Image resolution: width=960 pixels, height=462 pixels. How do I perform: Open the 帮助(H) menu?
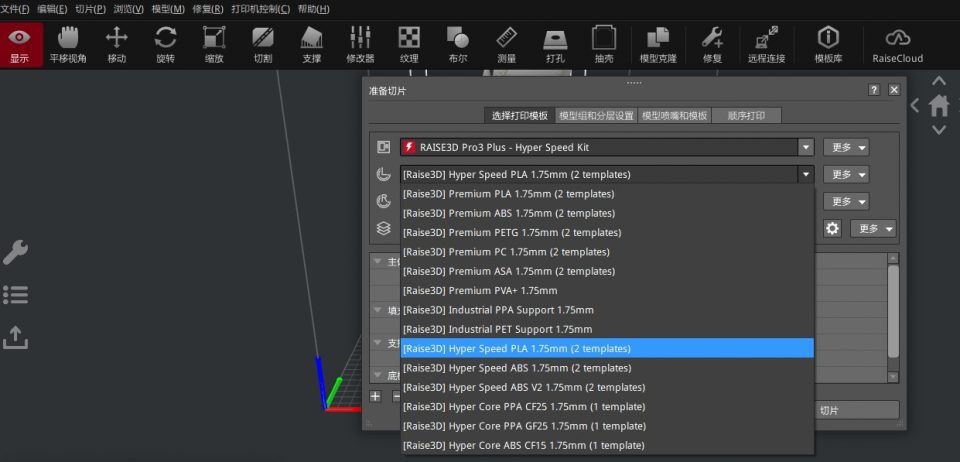(x=313, y=9)
